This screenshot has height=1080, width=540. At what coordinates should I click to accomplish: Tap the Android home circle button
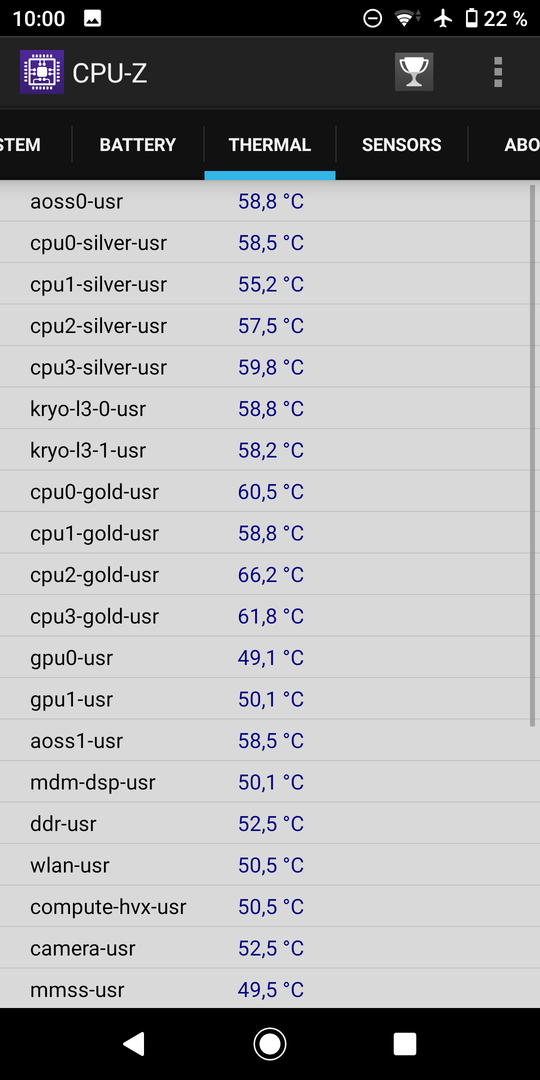coord(270,1043)
